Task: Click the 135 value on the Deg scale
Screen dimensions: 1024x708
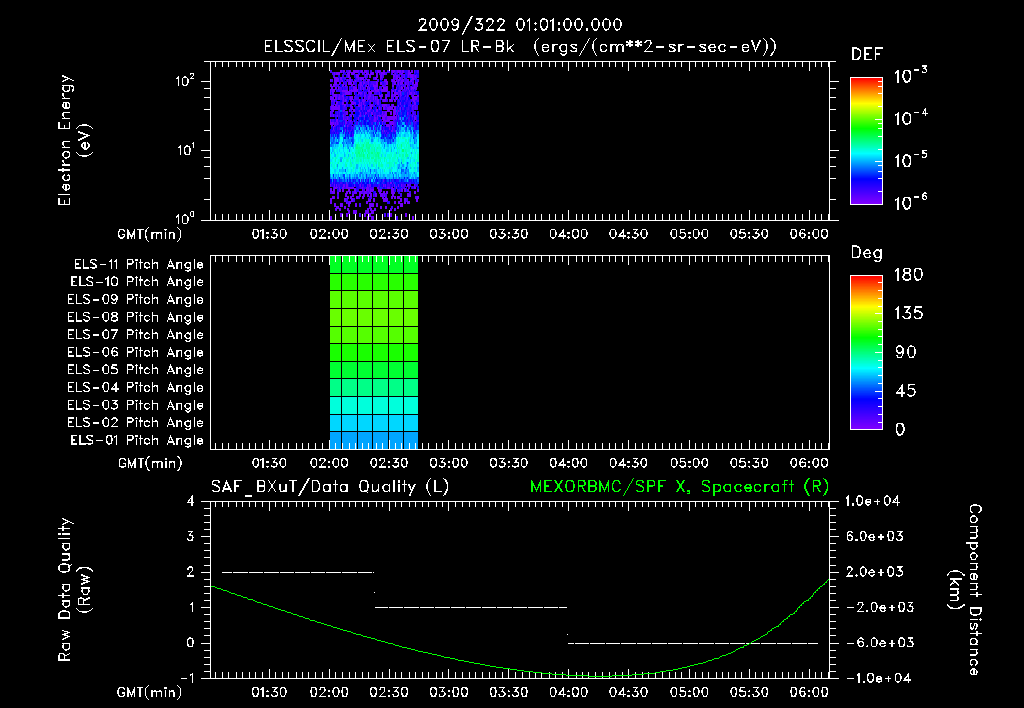Action: click(908, 313)
